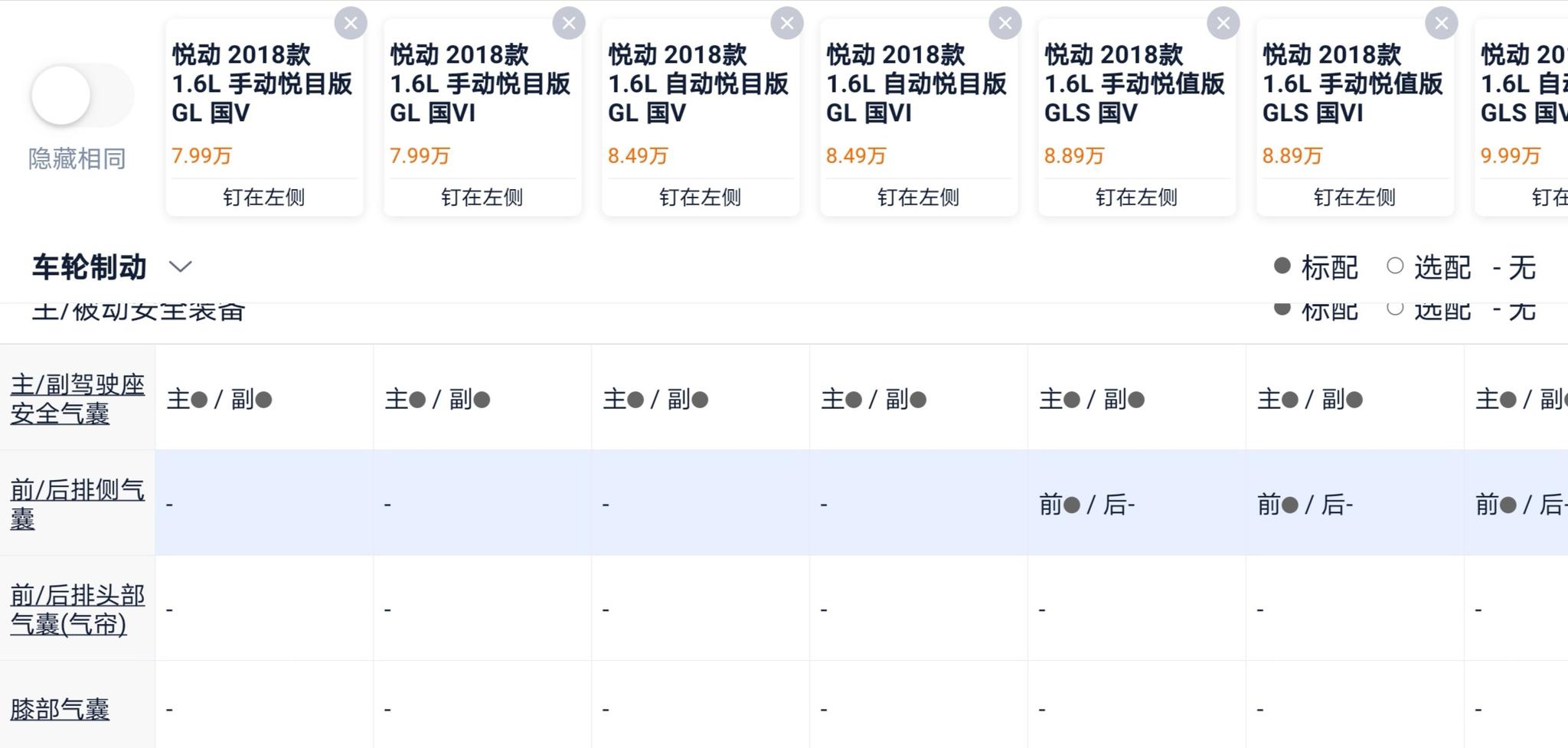Pin 手动悦目版 GL 国V to the left
This screenshot has height=748, width=1568.
pyautogui.click(x=264, y=198)
